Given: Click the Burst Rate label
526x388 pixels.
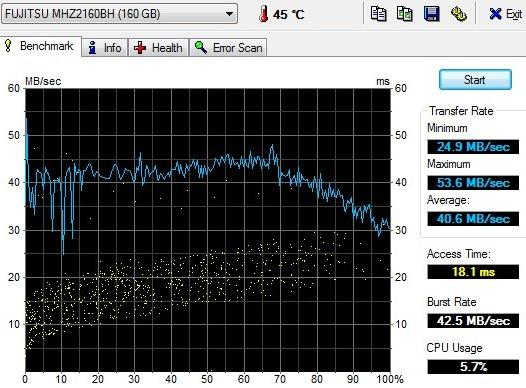Looking at the screenshot, I should click(x=452, y=302).
